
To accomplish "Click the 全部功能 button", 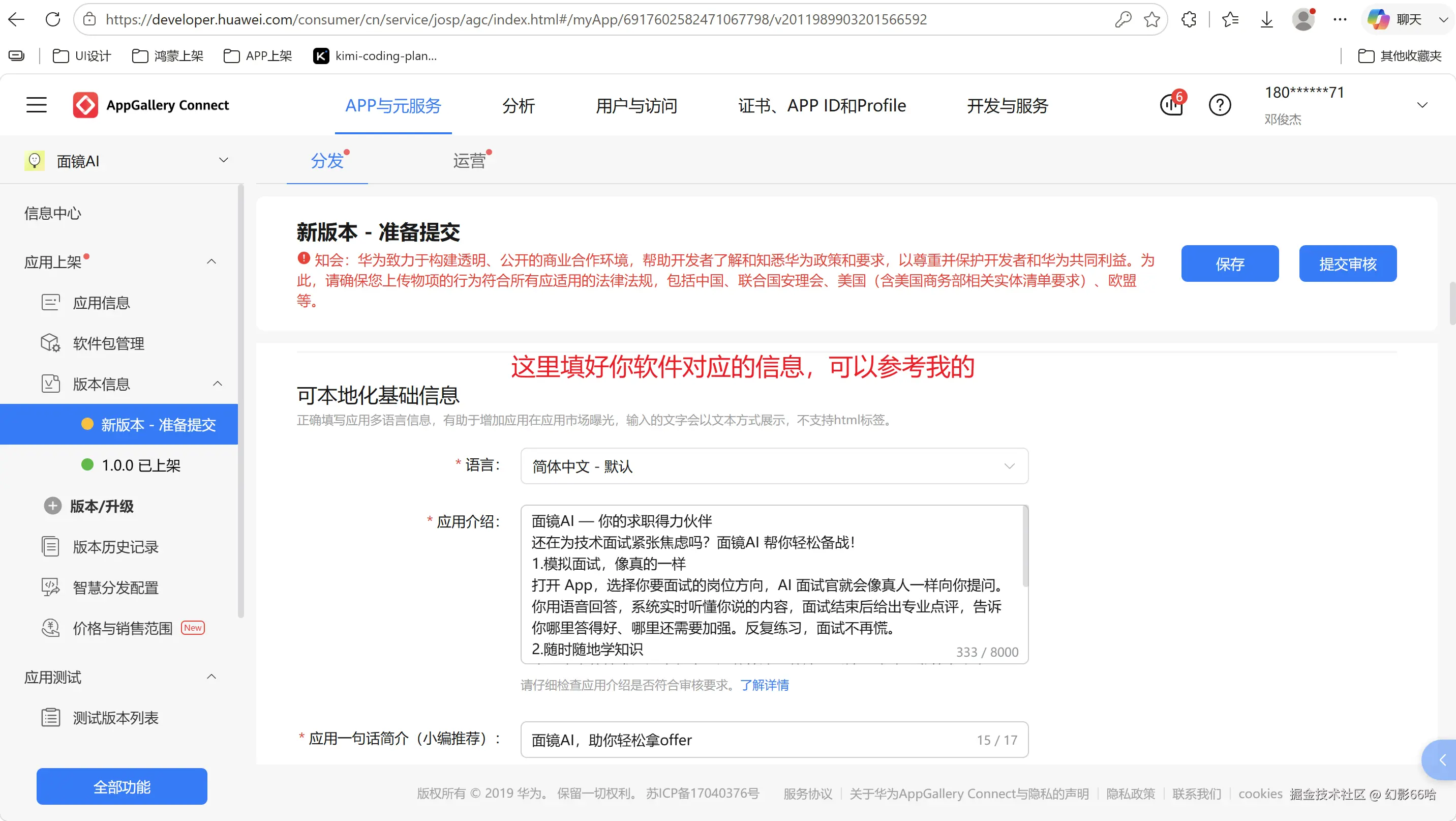I will point(122,786).
